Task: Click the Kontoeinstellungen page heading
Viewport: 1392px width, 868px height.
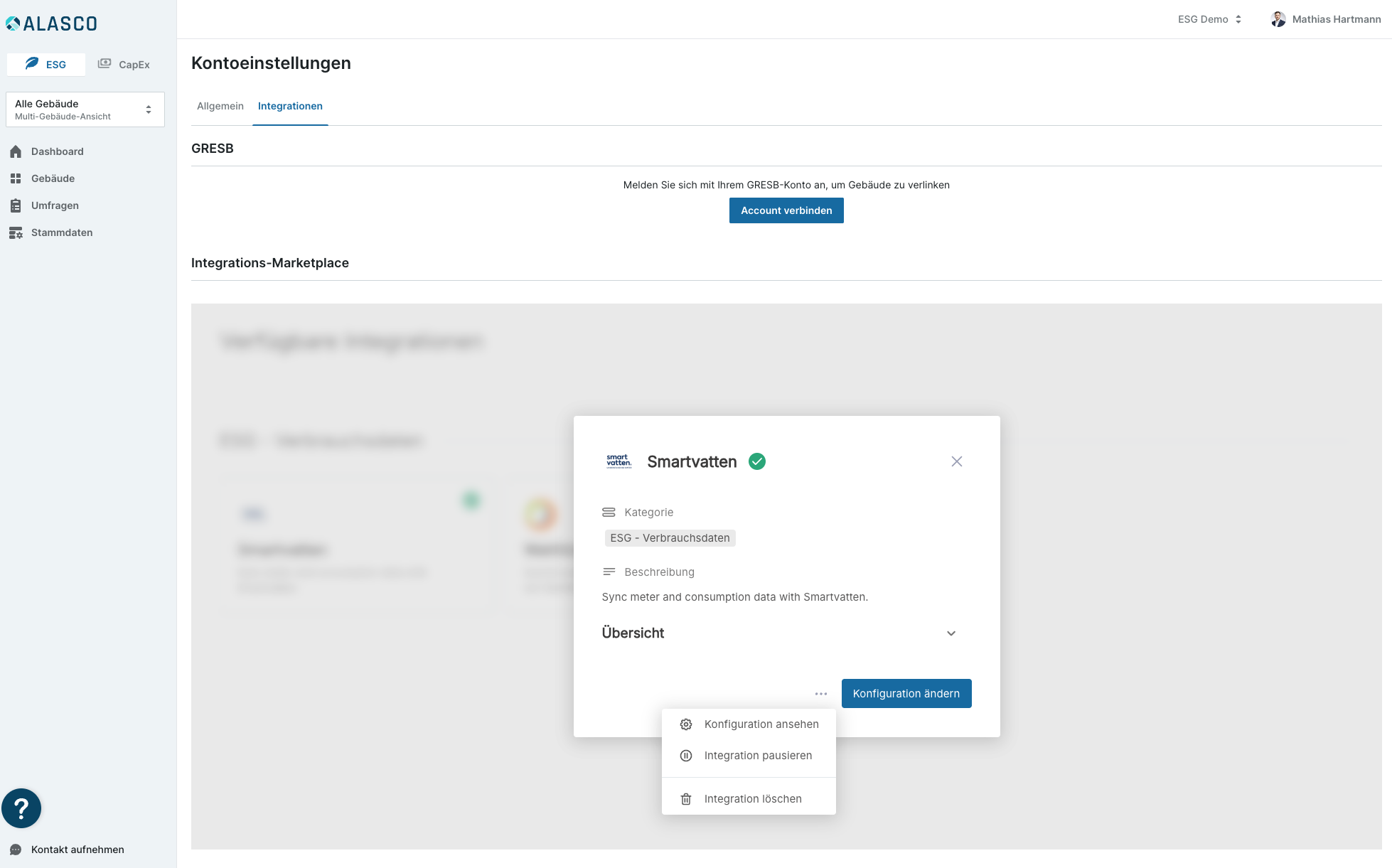Action: [271, 63]
